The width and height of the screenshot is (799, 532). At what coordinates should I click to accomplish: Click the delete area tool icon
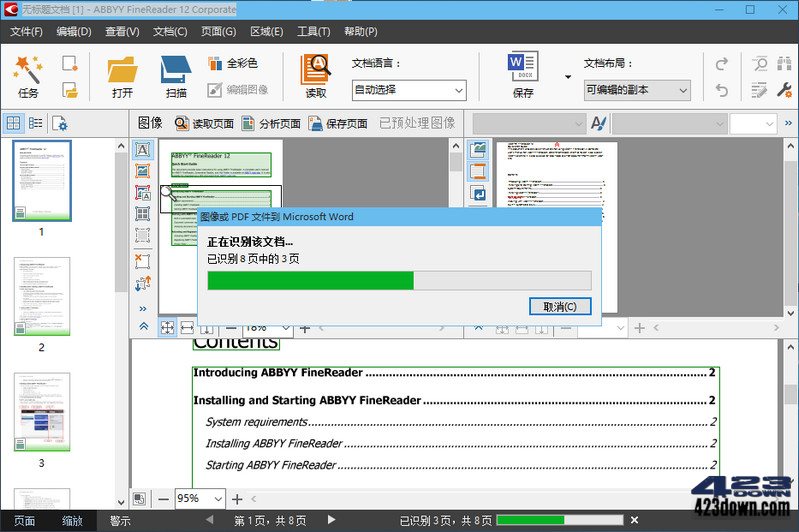coord(142,260)
